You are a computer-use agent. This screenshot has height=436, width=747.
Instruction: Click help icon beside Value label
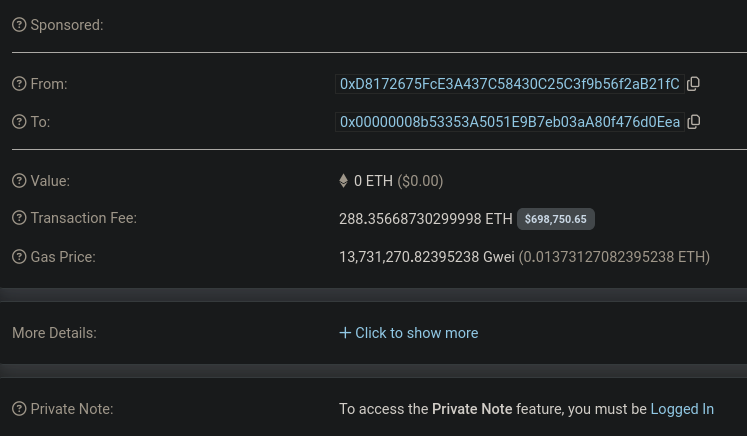point(19,181)
